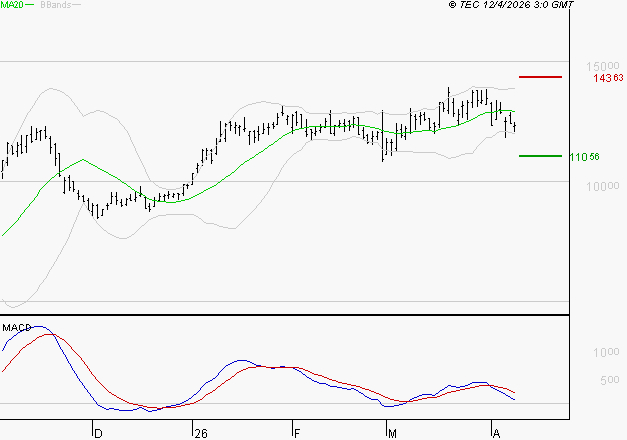Image resolution: width=627 pixels, height=440 pixels.
Task: Click the 100.00 price axis label
Action: 603,186
